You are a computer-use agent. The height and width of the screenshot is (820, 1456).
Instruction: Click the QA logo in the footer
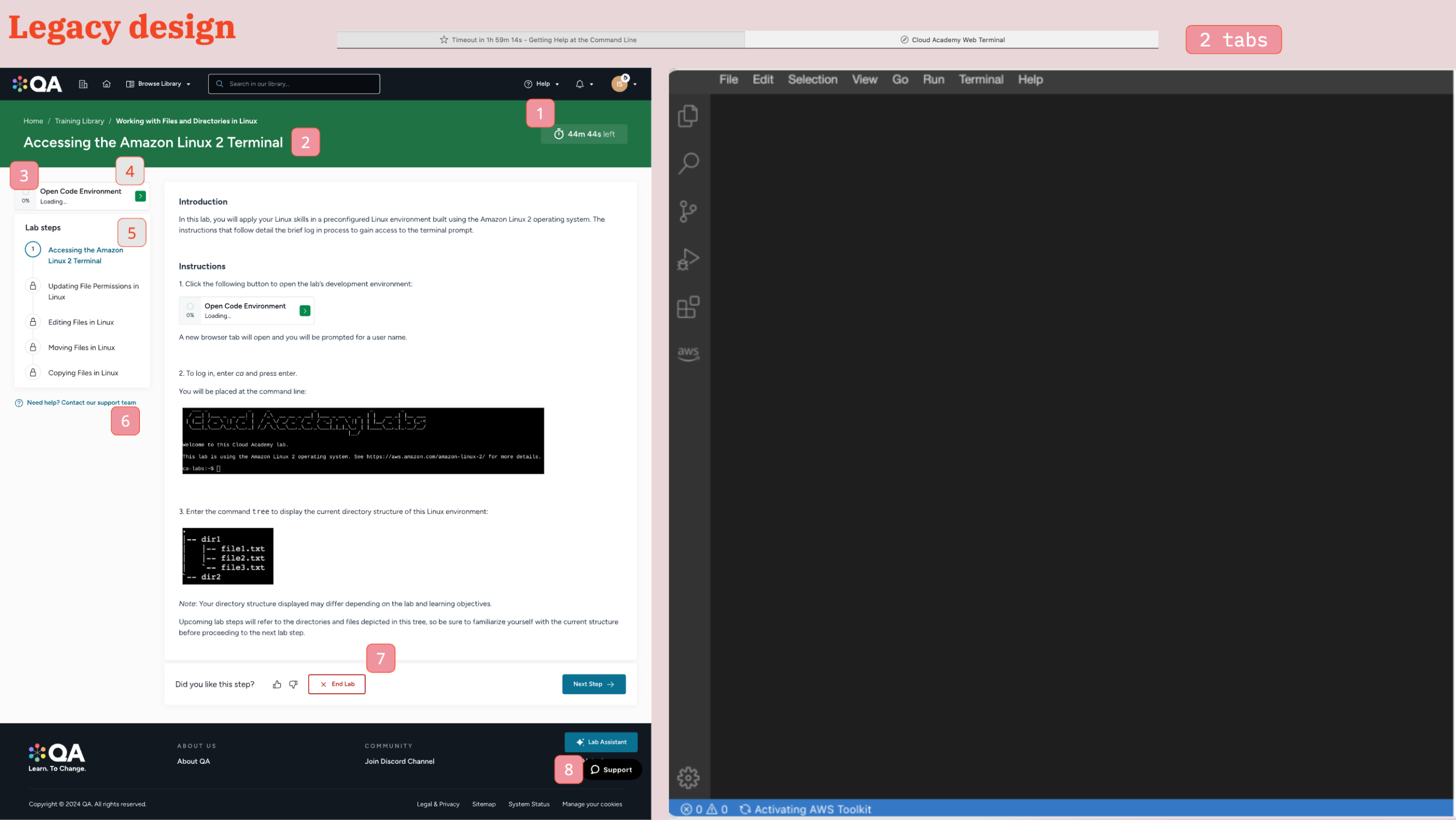pyautogui.click(x=57, y=757)
